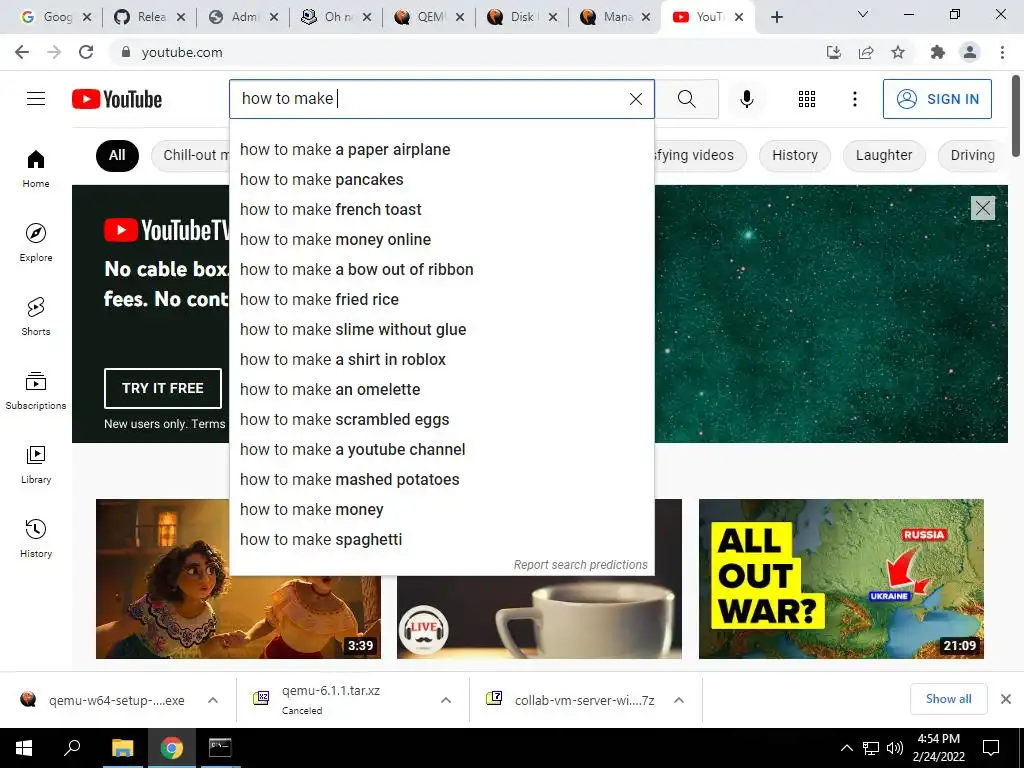Choose suggestion 'how to make spaghetti'
This screenshot has height=768, width=1024.
pos(441,540)
